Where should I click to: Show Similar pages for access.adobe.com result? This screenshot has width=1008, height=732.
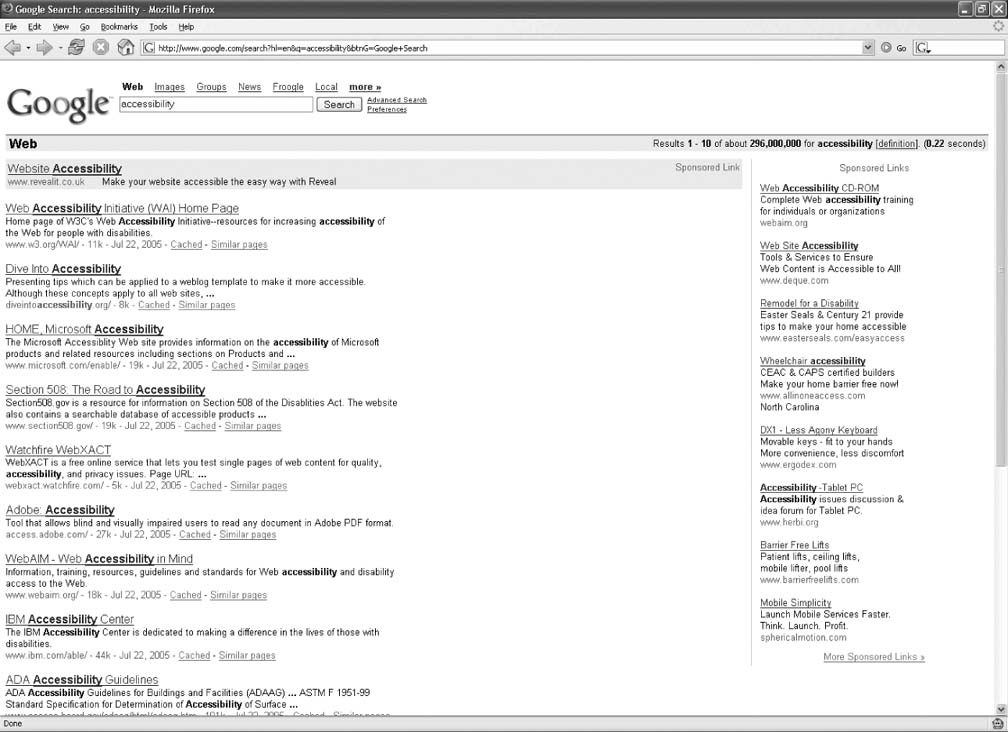pos(248,535)
